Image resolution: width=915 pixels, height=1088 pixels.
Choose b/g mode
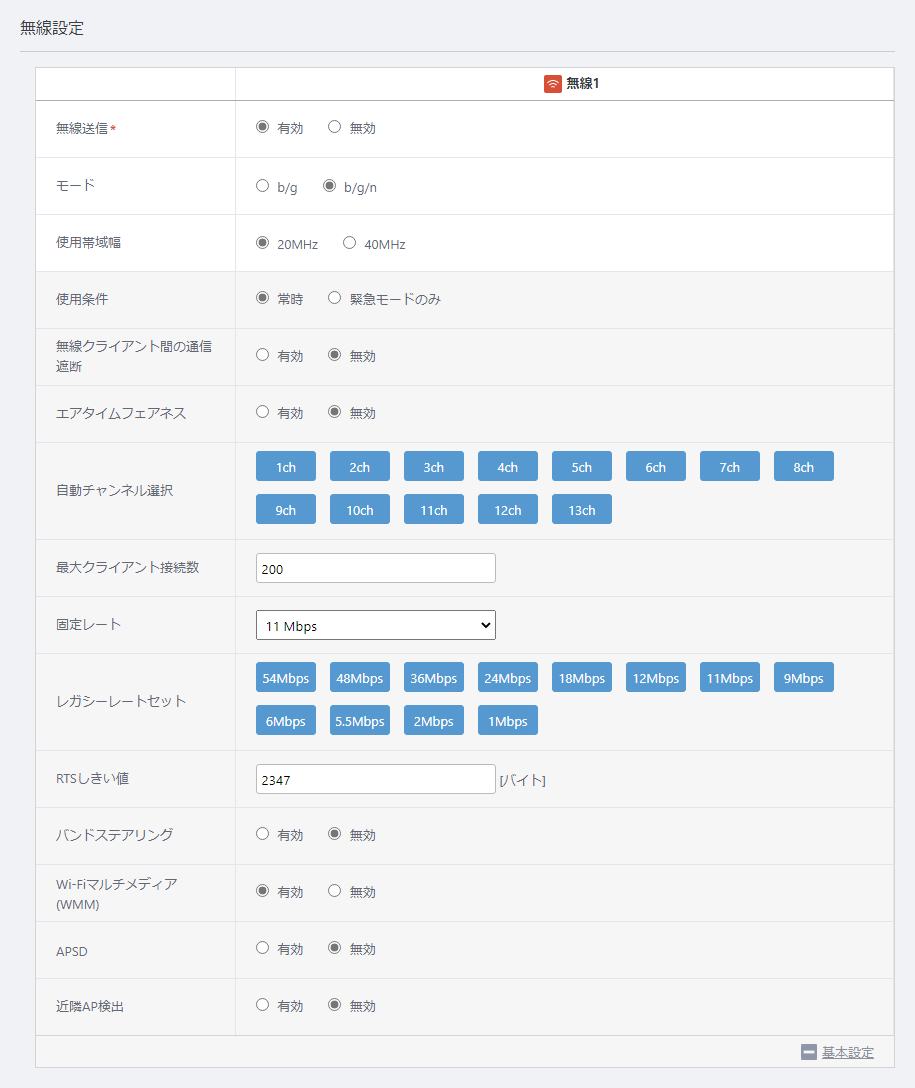(262, 186)
